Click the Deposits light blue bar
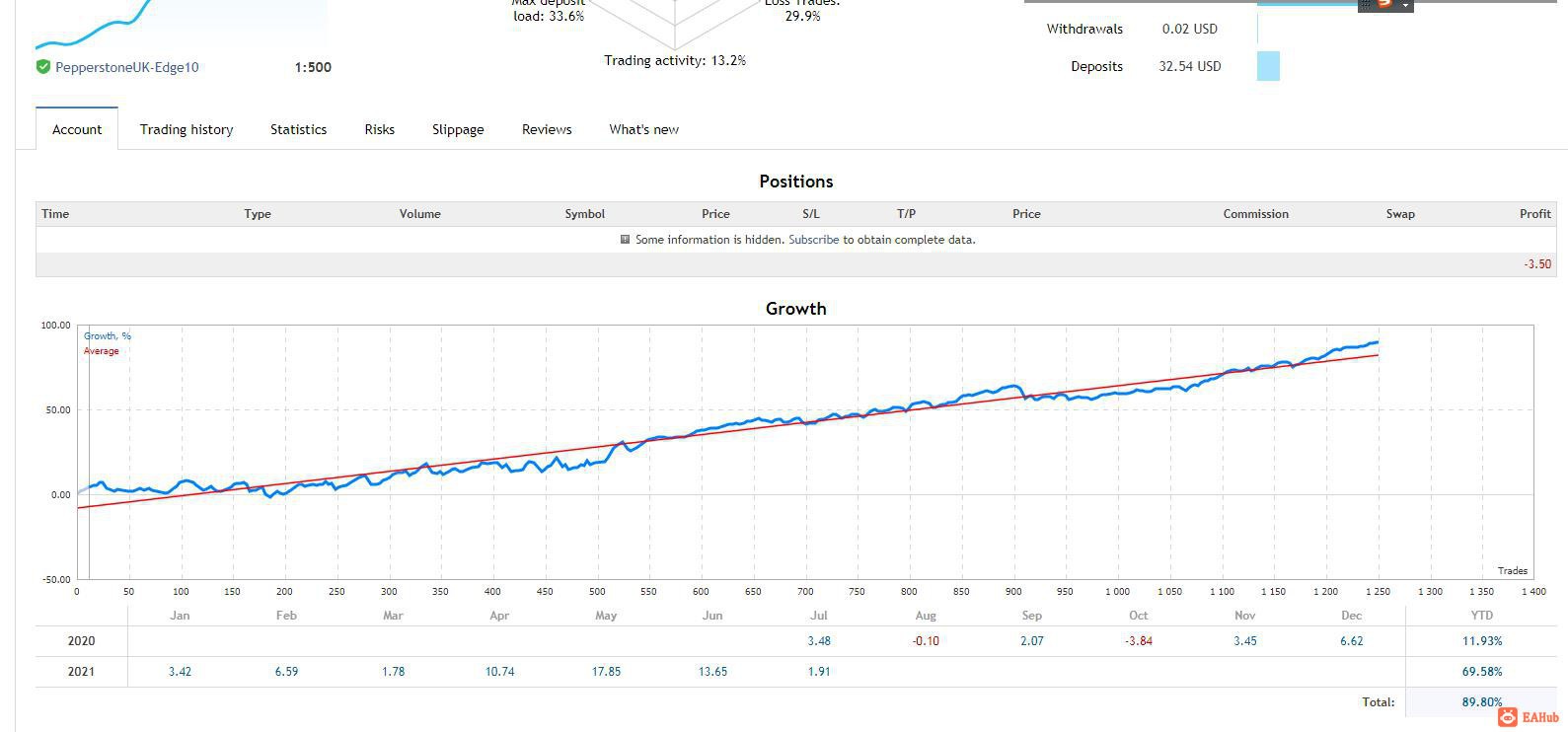This screenshot has height=732, width=1568. [x=1269, y=66]
